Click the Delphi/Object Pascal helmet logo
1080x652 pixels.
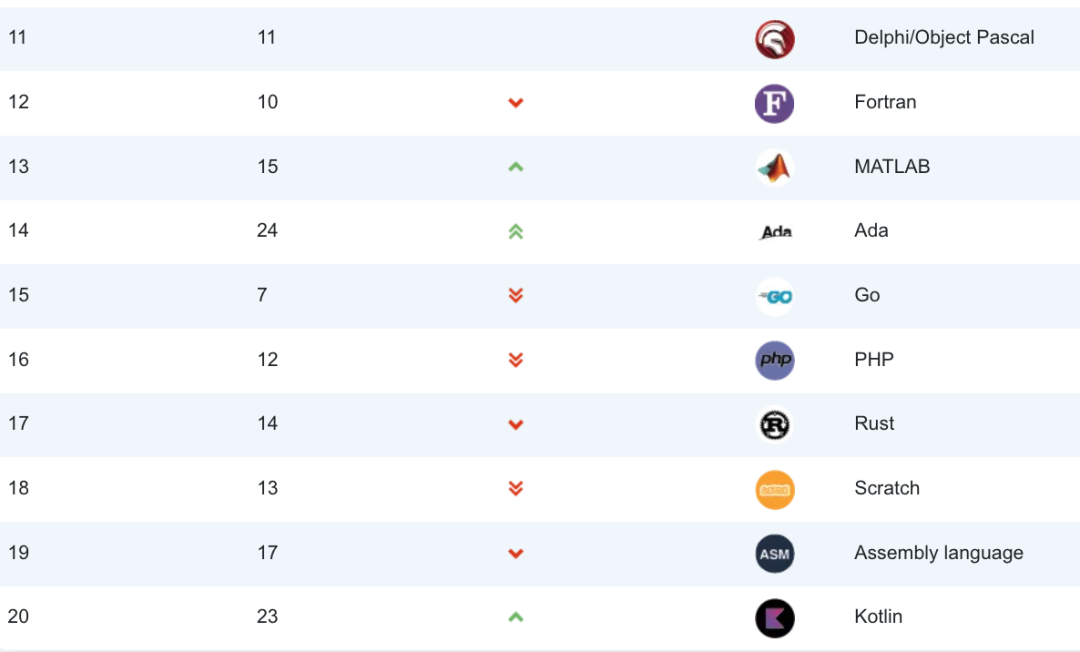(775, 39)
